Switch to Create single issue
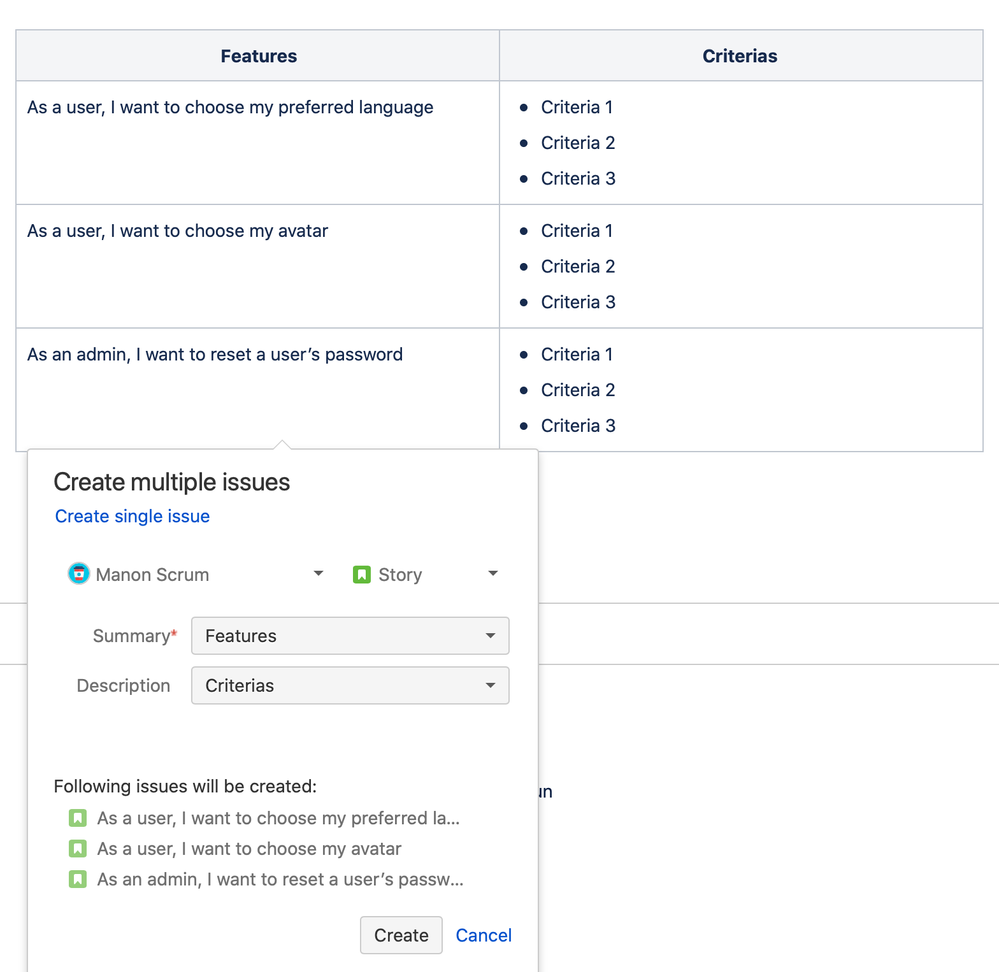This screenshot has width=999, height=972. click(132, 516)
